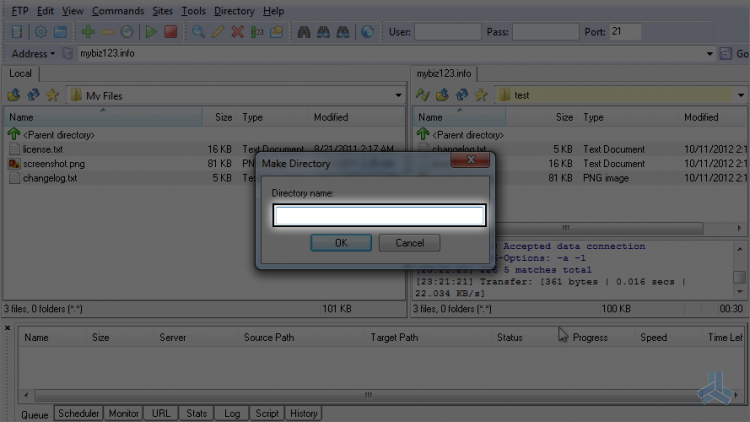Click the Pass input field

pyautogui.click(x=545, y=32)
